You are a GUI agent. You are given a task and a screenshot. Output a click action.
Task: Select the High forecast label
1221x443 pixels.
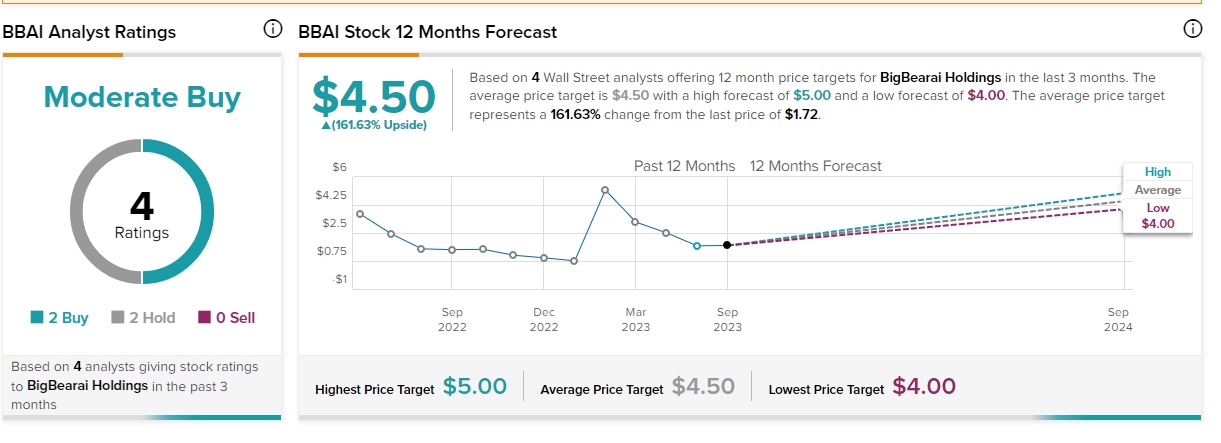1158,172
